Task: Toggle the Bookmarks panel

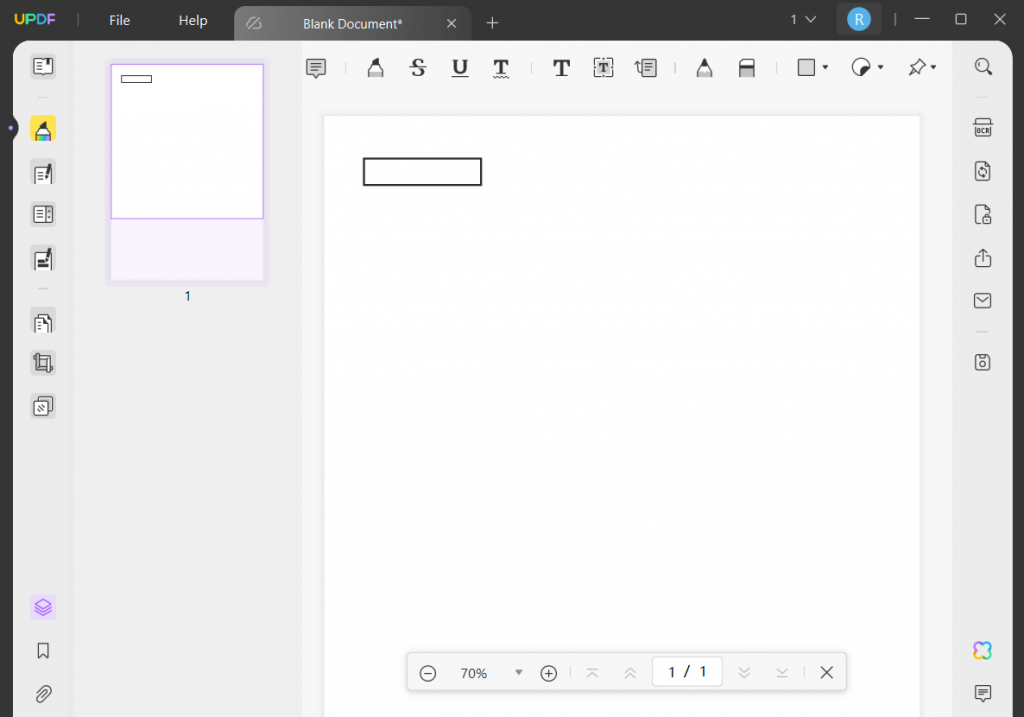Action: (43, 651)
